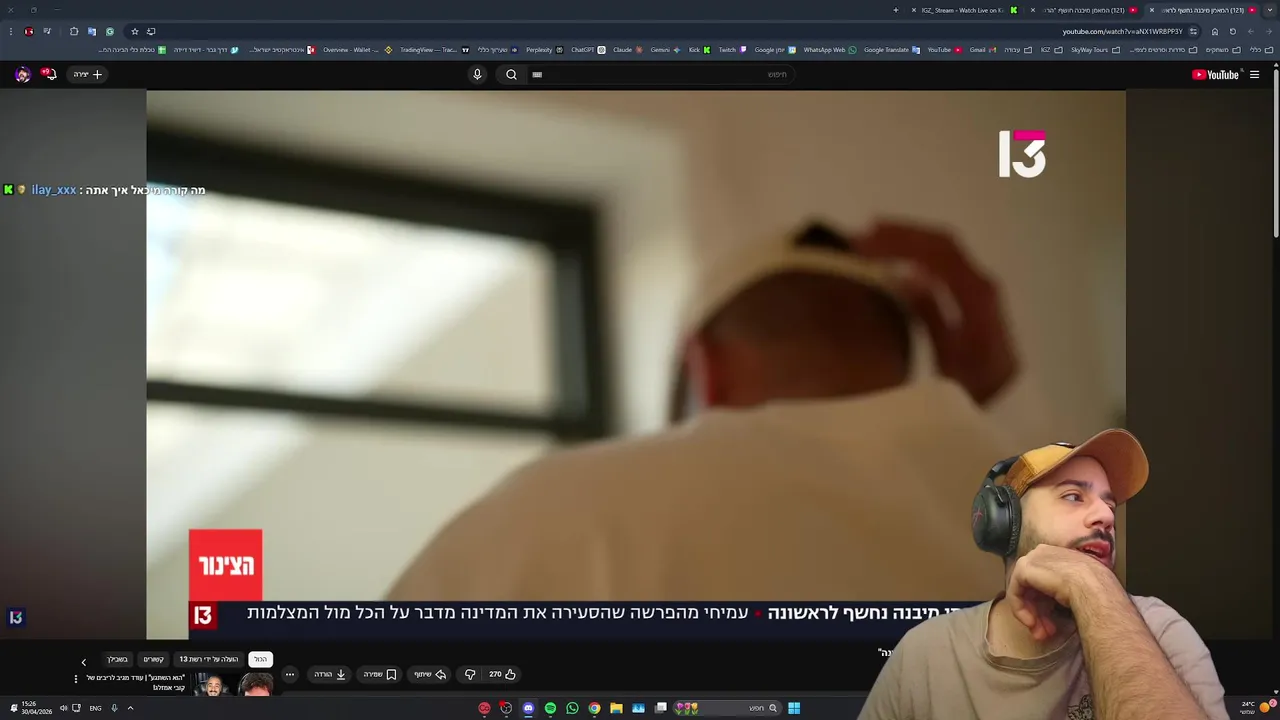This screenshot has width=1280, height=720.
Task: Click the Windows Start button
Action: (794, 708)
